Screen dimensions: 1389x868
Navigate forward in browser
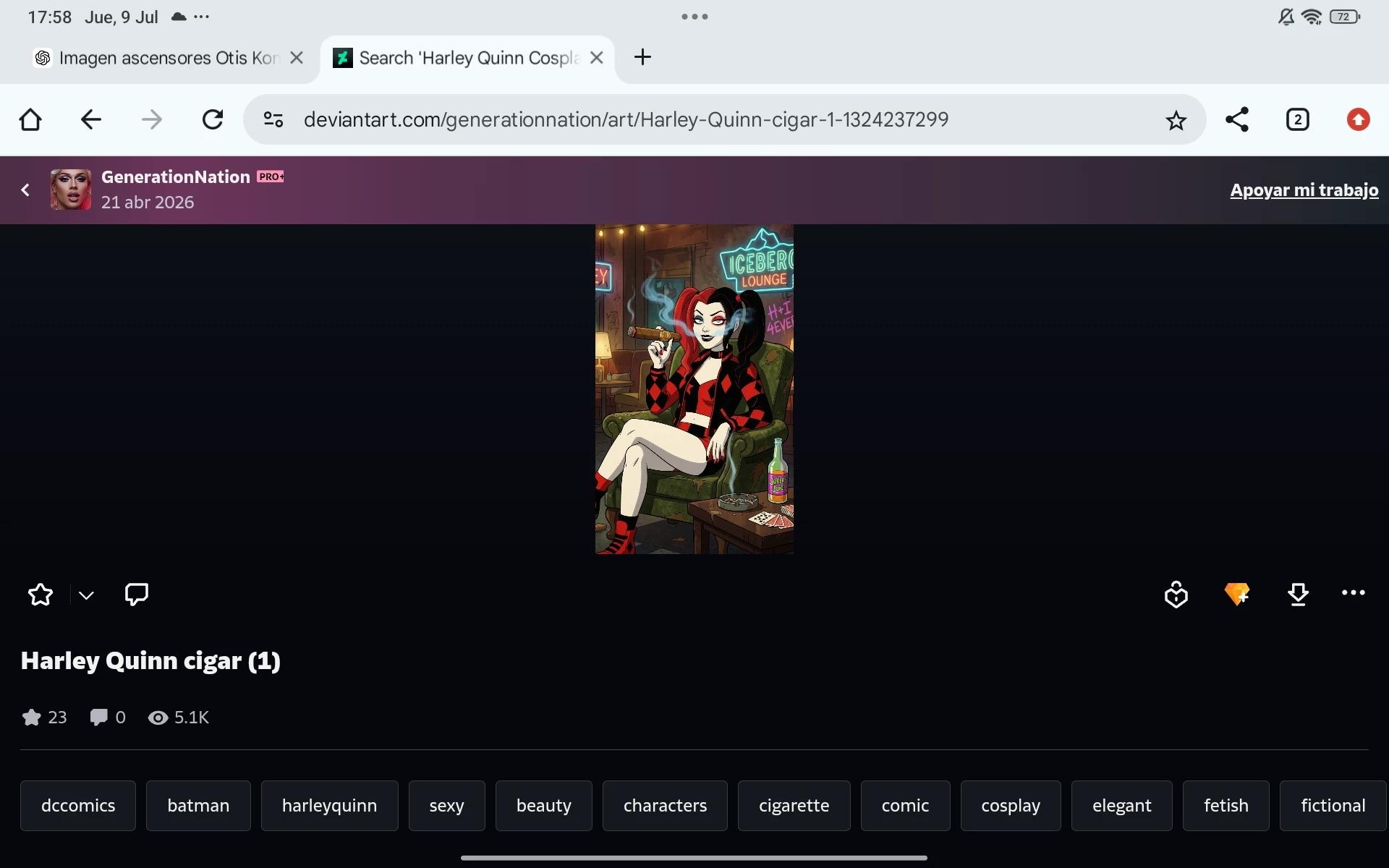(152, 119)
